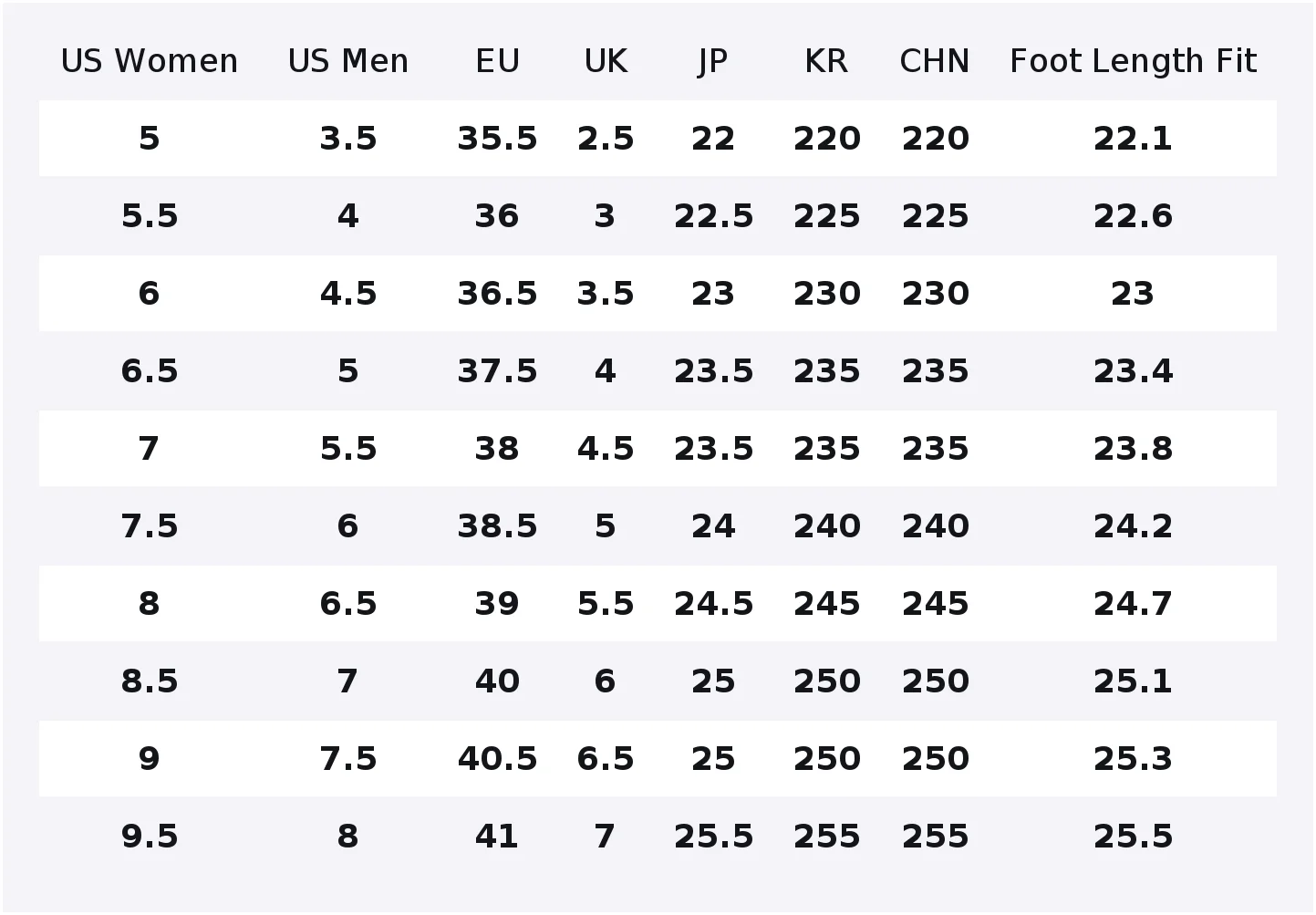This screenshot has height=915, width=1316.
Task: Click EU size 38.5 cell
Action: (497, 526)
